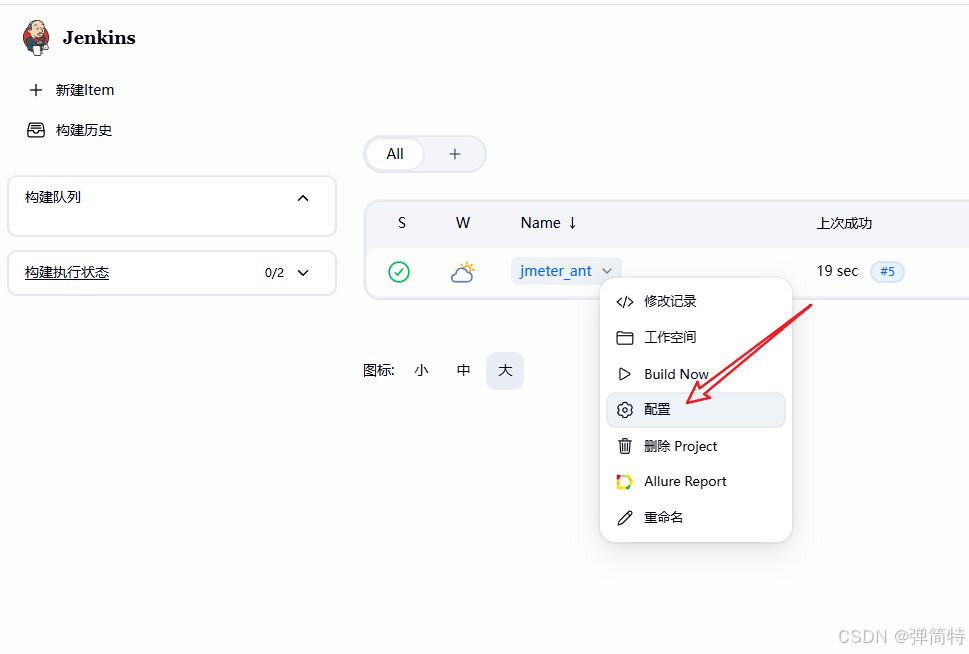Sort jobs by Name column

click(x=549, y=223)
